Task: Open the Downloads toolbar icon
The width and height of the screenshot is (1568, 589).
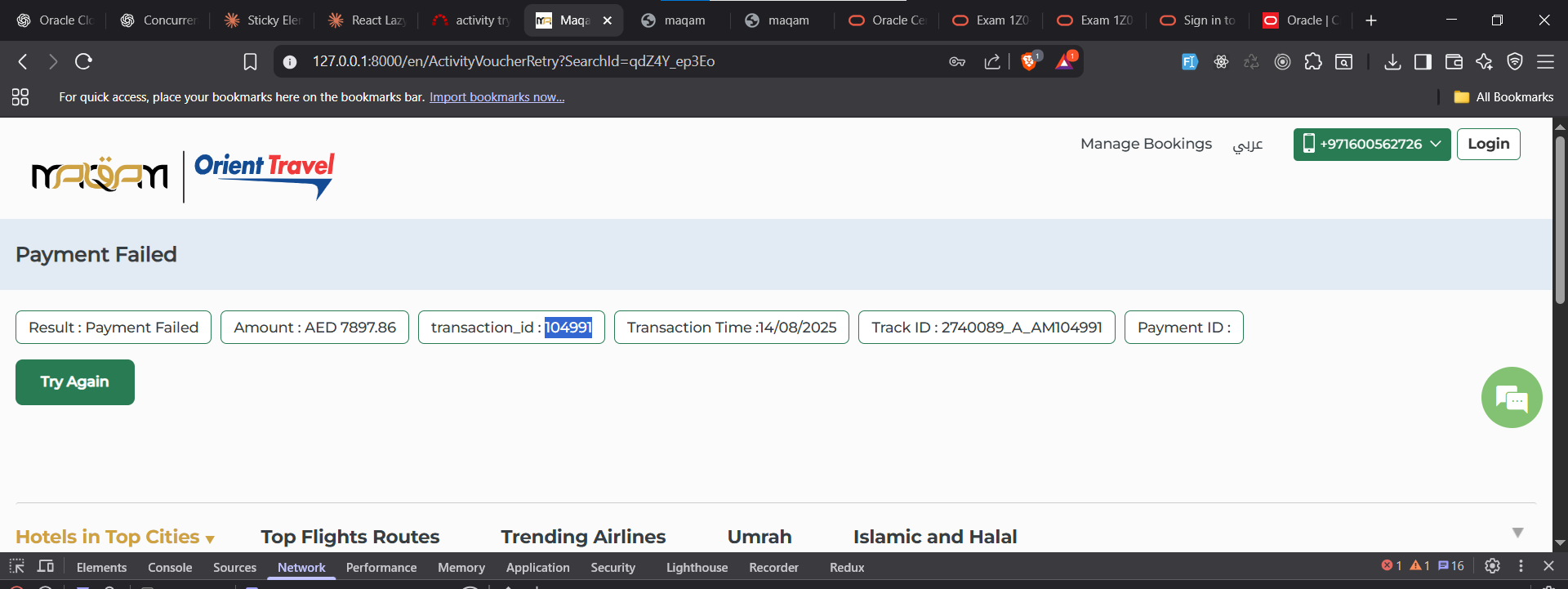Action: tap(1393, 61)
